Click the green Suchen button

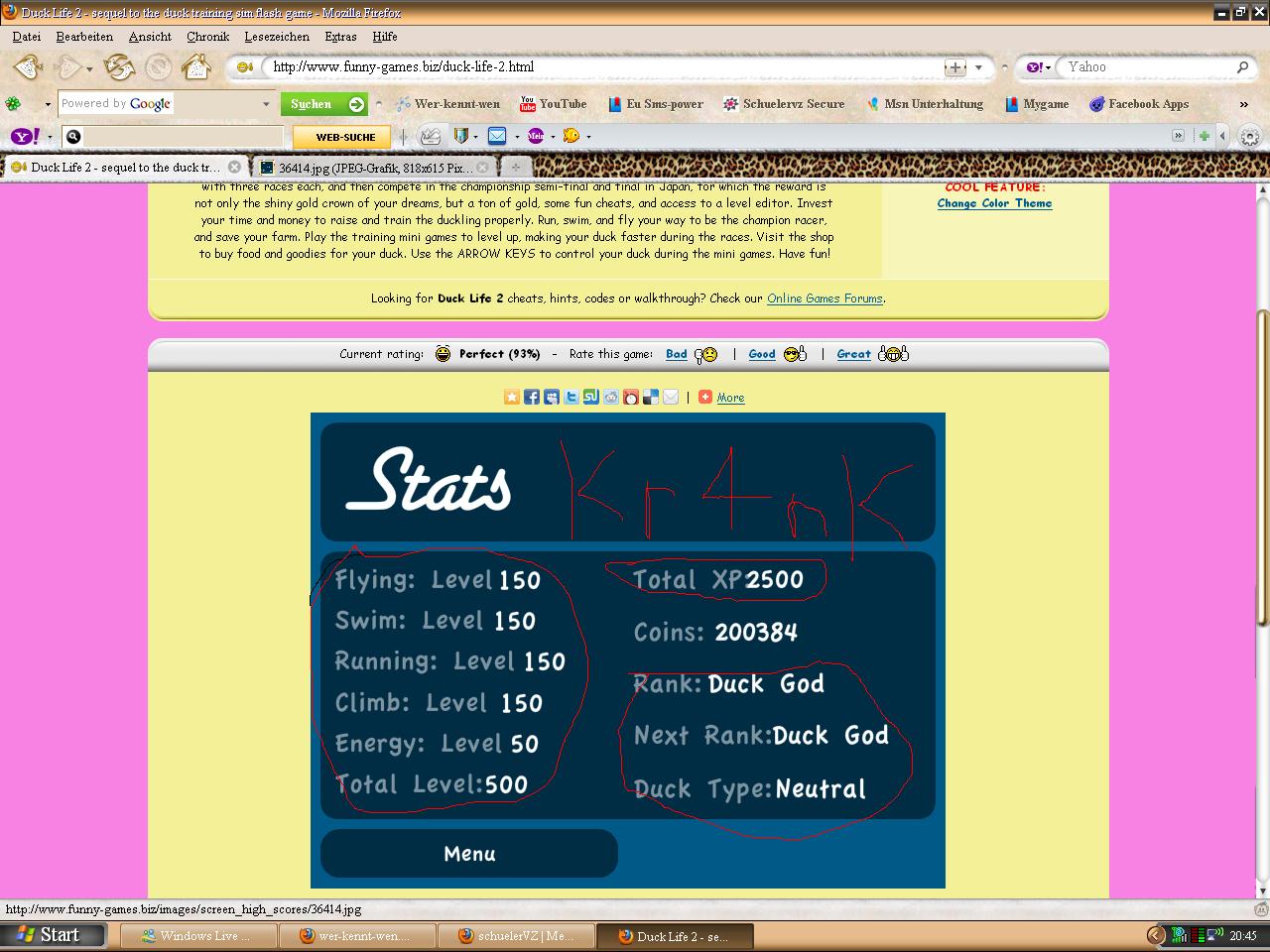pos(324,104)
